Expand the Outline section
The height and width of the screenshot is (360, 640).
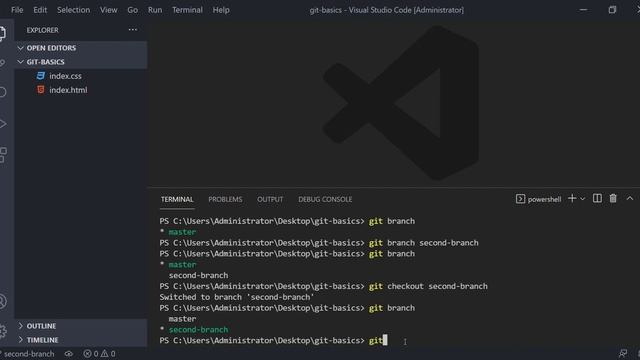20,326
